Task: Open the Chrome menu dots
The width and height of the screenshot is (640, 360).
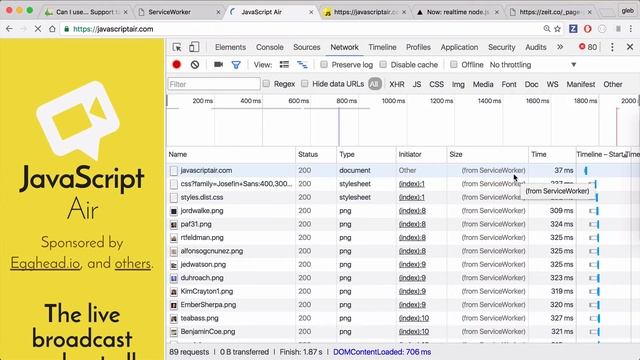Action: [x=631, y=29]
